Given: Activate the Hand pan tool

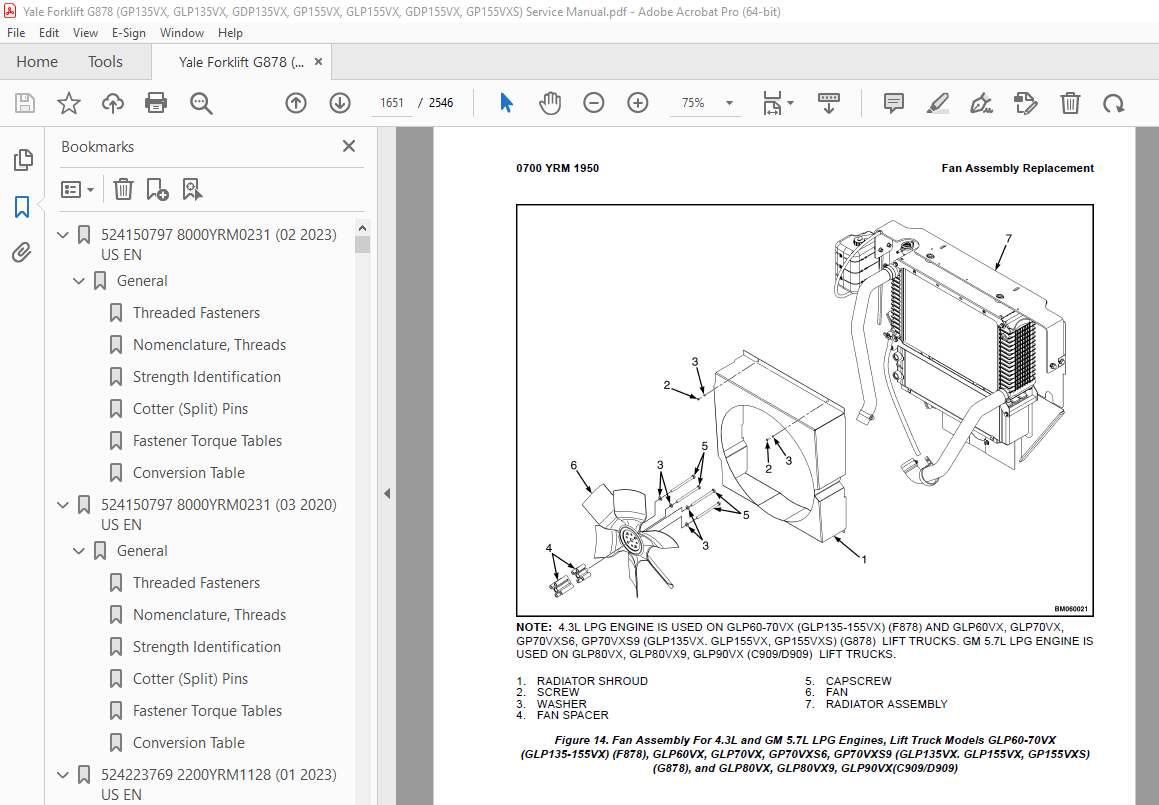Looking at the screenshot, I should tap(550, 103).
